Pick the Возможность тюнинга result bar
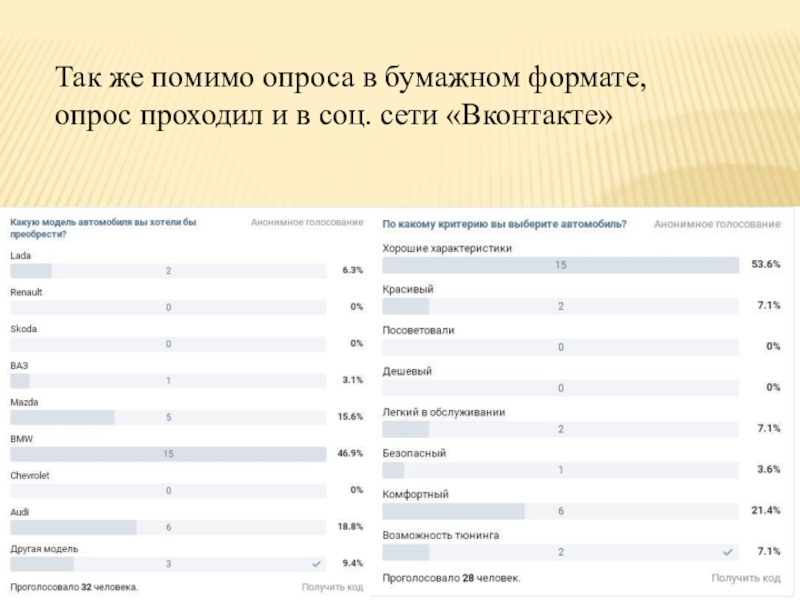This screenshot has height=600, width=800. tap(560, 552)
